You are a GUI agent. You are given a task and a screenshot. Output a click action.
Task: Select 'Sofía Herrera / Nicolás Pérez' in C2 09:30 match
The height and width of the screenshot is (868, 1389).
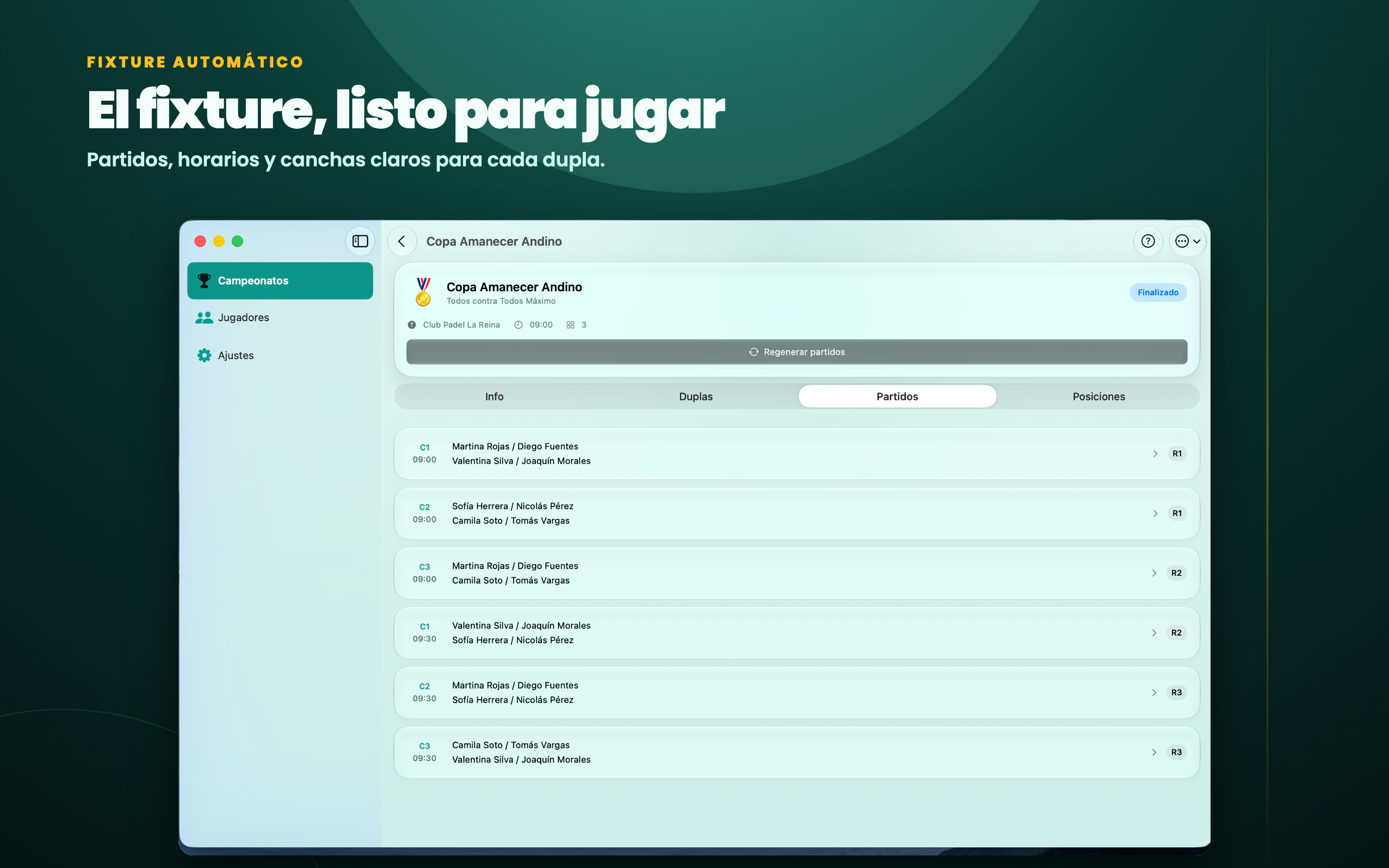pyautogui.click(x=513, y=700)
